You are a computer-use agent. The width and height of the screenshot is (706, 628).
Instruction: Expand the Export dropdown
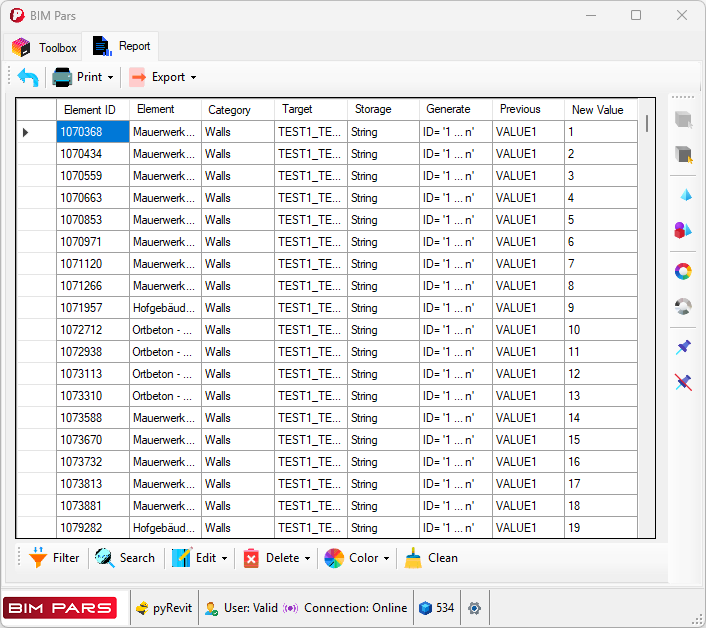coord(163,77)
